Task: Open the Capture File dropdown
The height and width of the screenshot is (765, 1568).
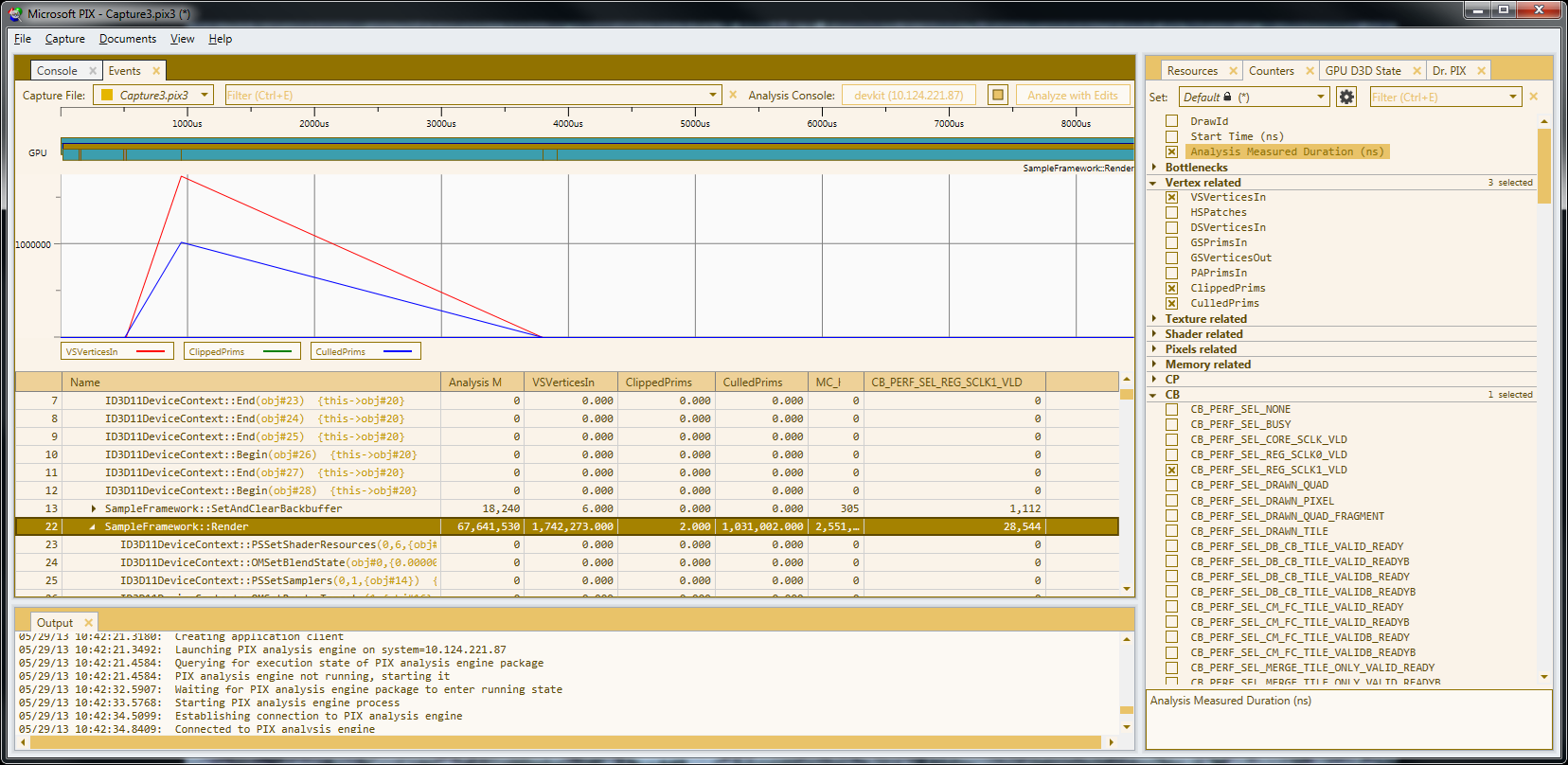Action: pyautogui.click(x=204, y=95)
